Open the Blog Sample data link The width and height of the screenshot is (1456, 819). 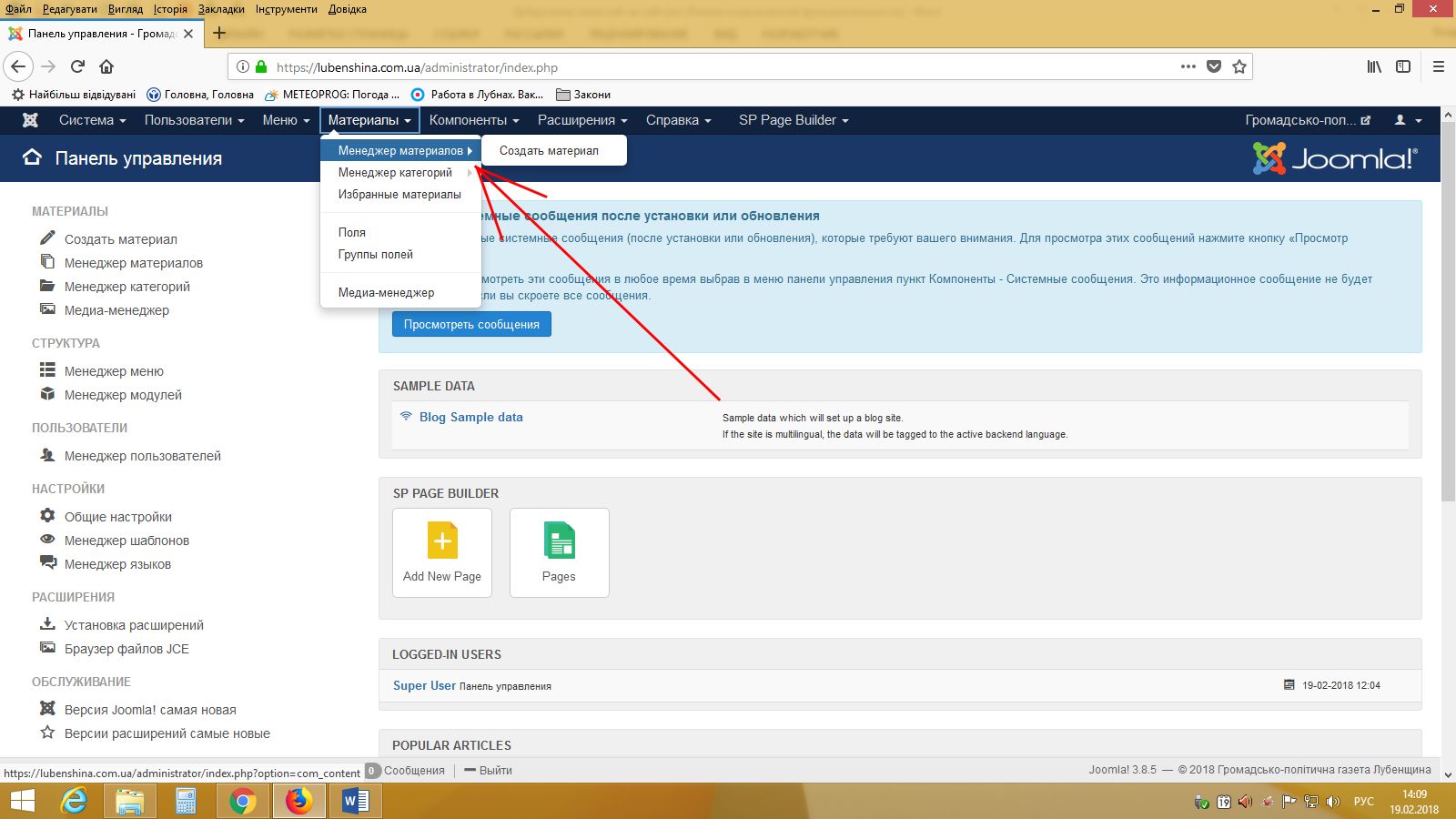pyautogui.click(x=471, y=417)
